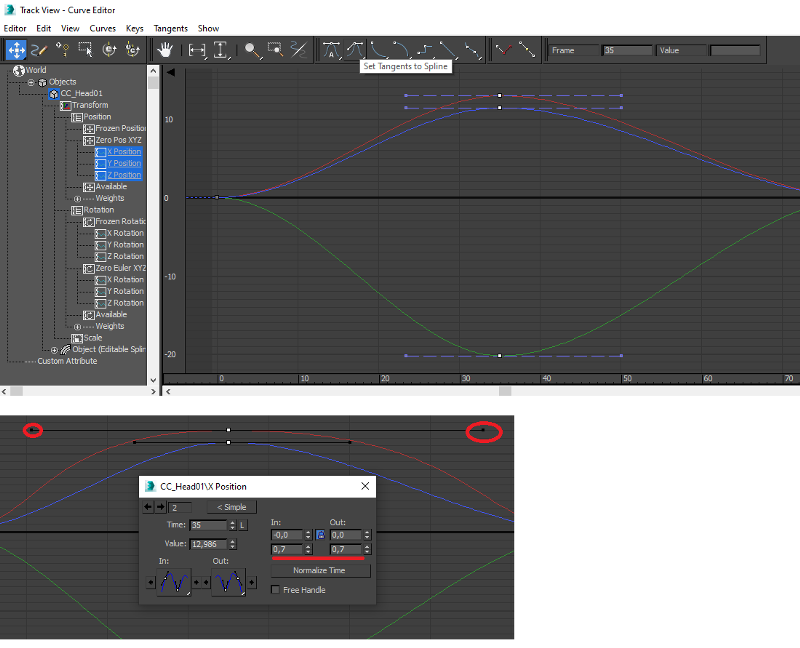Screen dimensions: 800x648
Task: Select the Draw Curves pencil tool
Action: 39,50
